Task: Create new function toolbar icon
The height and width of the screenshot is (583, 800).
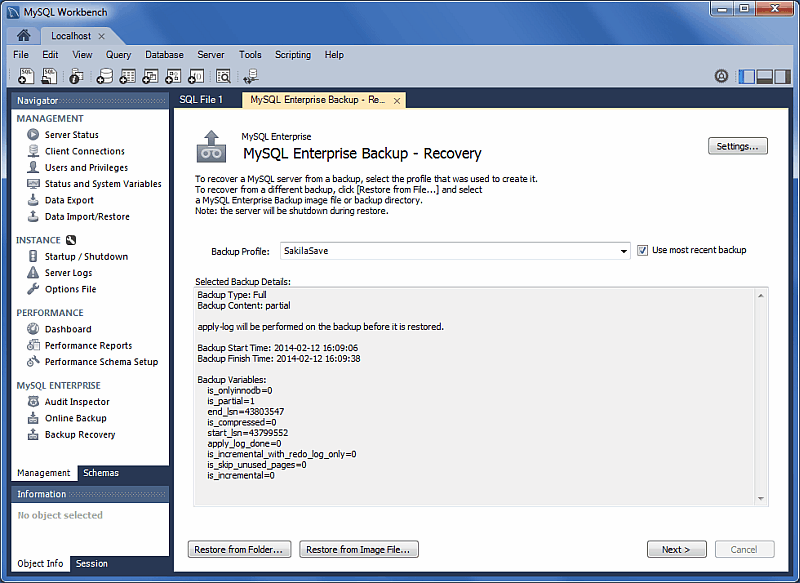Action: (x=196, y=76)
